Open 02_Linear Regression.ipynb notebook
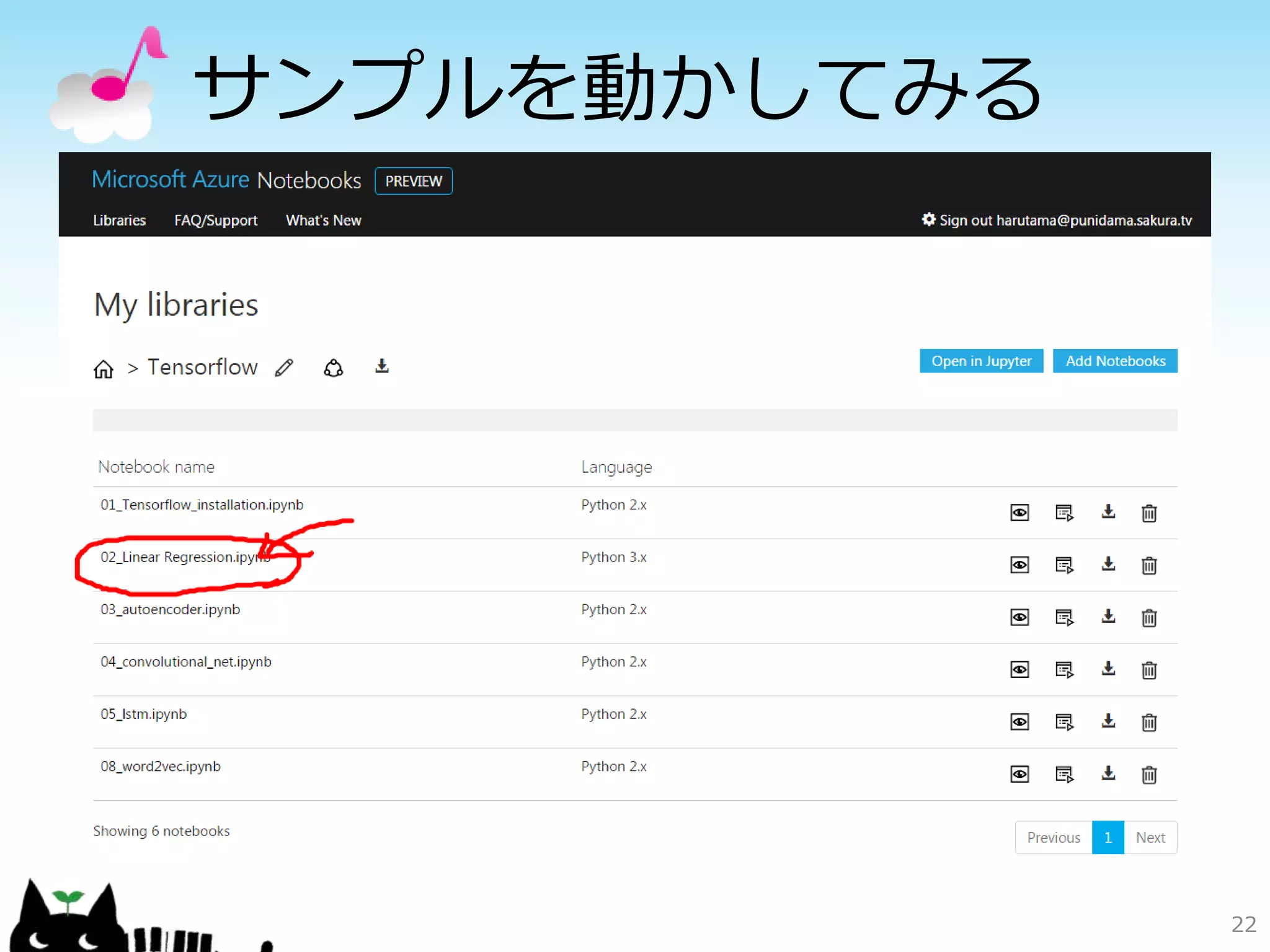 coord(185,557)
